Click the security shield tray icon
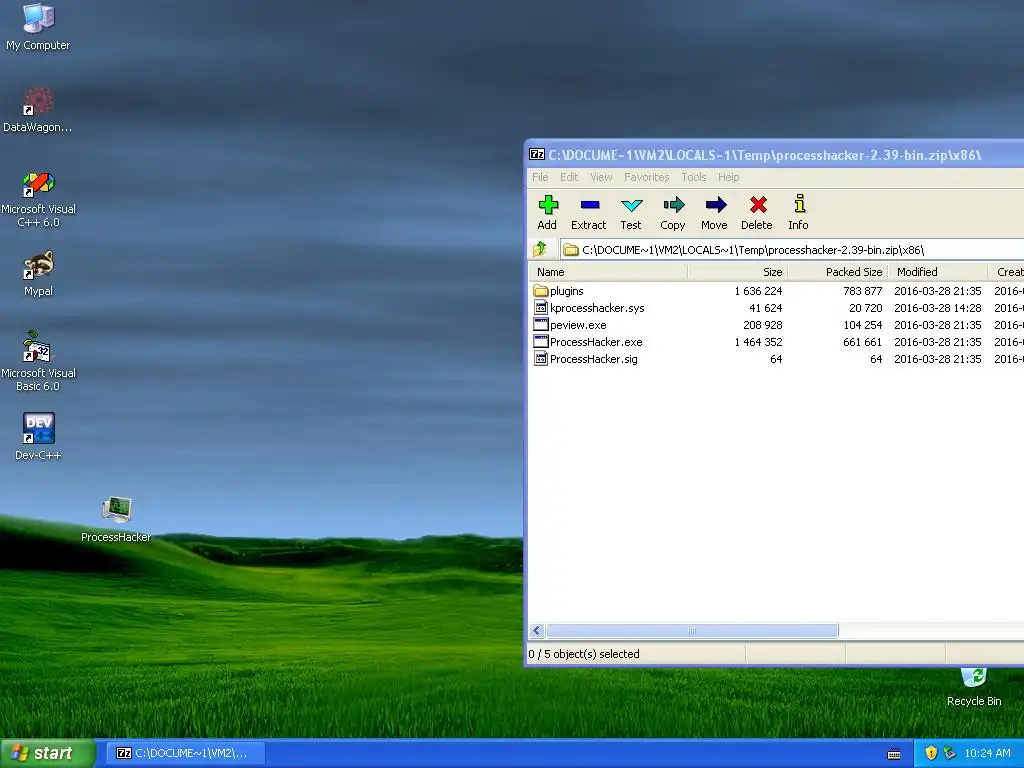The width and height of the screenshot is (1024, 768). tap(931, 753)
